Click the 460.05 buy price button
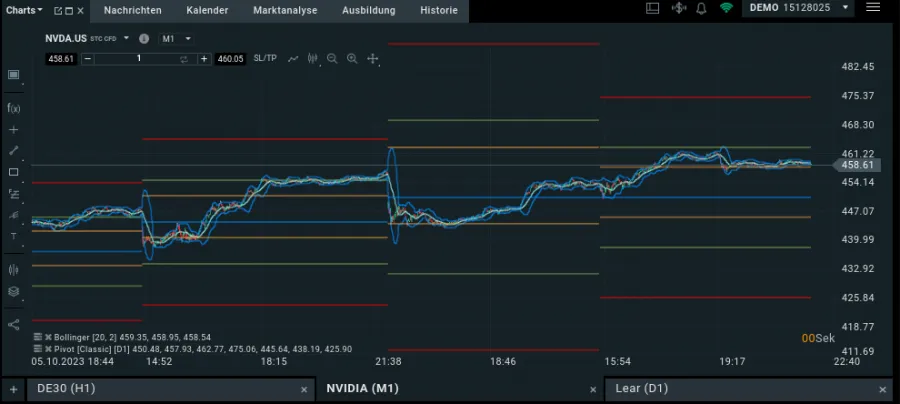This screenshot has width=900, height=404. point(230,59)
